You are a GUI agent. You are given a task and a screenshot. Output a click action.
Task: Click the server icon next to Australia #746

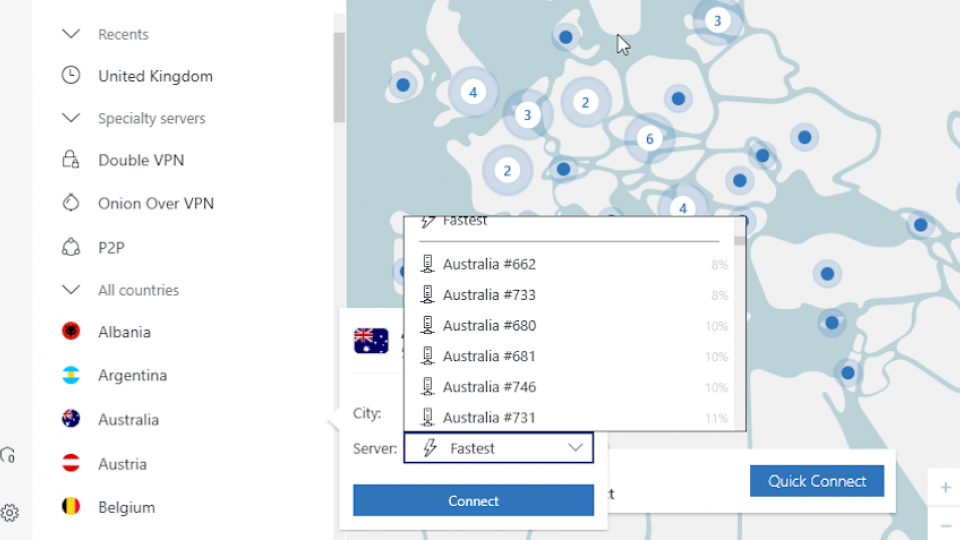[427, 386]
